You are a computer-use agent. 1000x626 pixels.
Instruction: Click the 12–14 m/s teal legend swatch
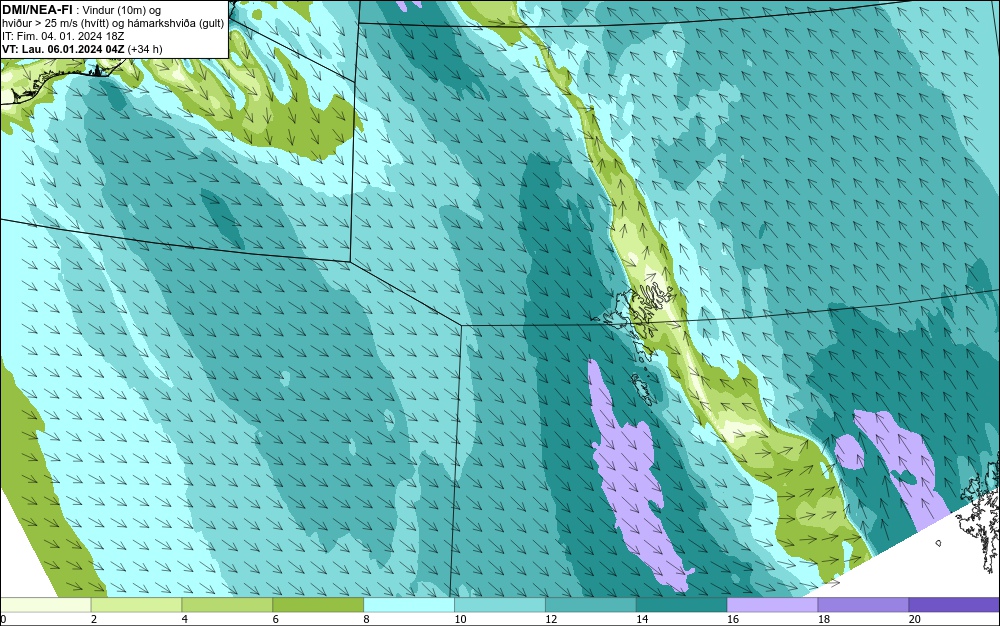[x=591, y=605]
